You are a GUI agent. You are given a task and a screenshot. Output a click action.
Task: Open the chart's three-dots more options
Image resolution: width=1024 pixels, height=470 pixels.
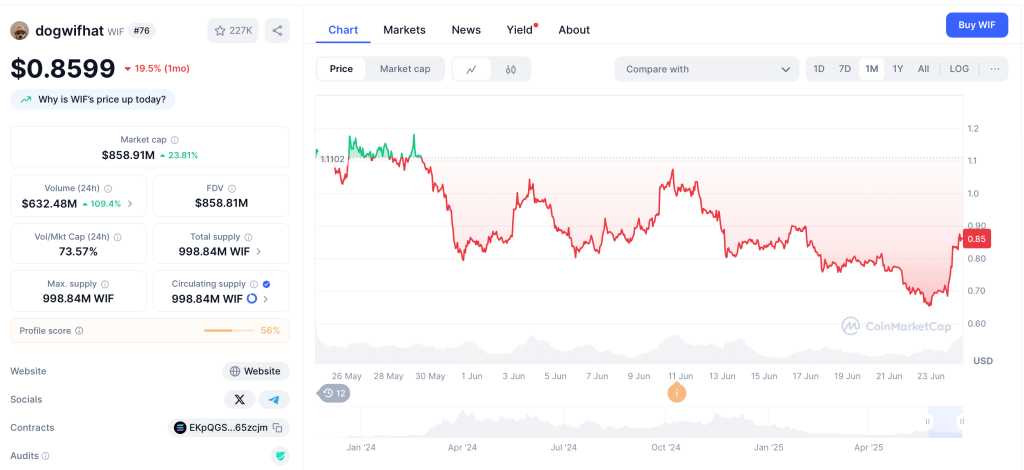click(x=994, y=69)
